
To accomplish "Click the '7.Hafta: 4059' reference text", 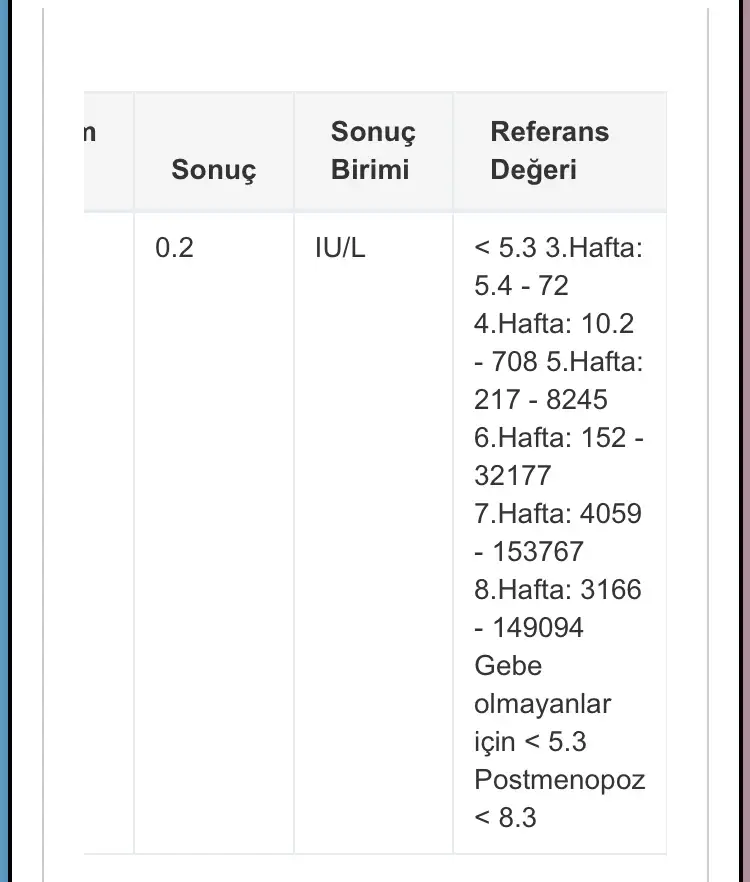I will coord(557,514).
